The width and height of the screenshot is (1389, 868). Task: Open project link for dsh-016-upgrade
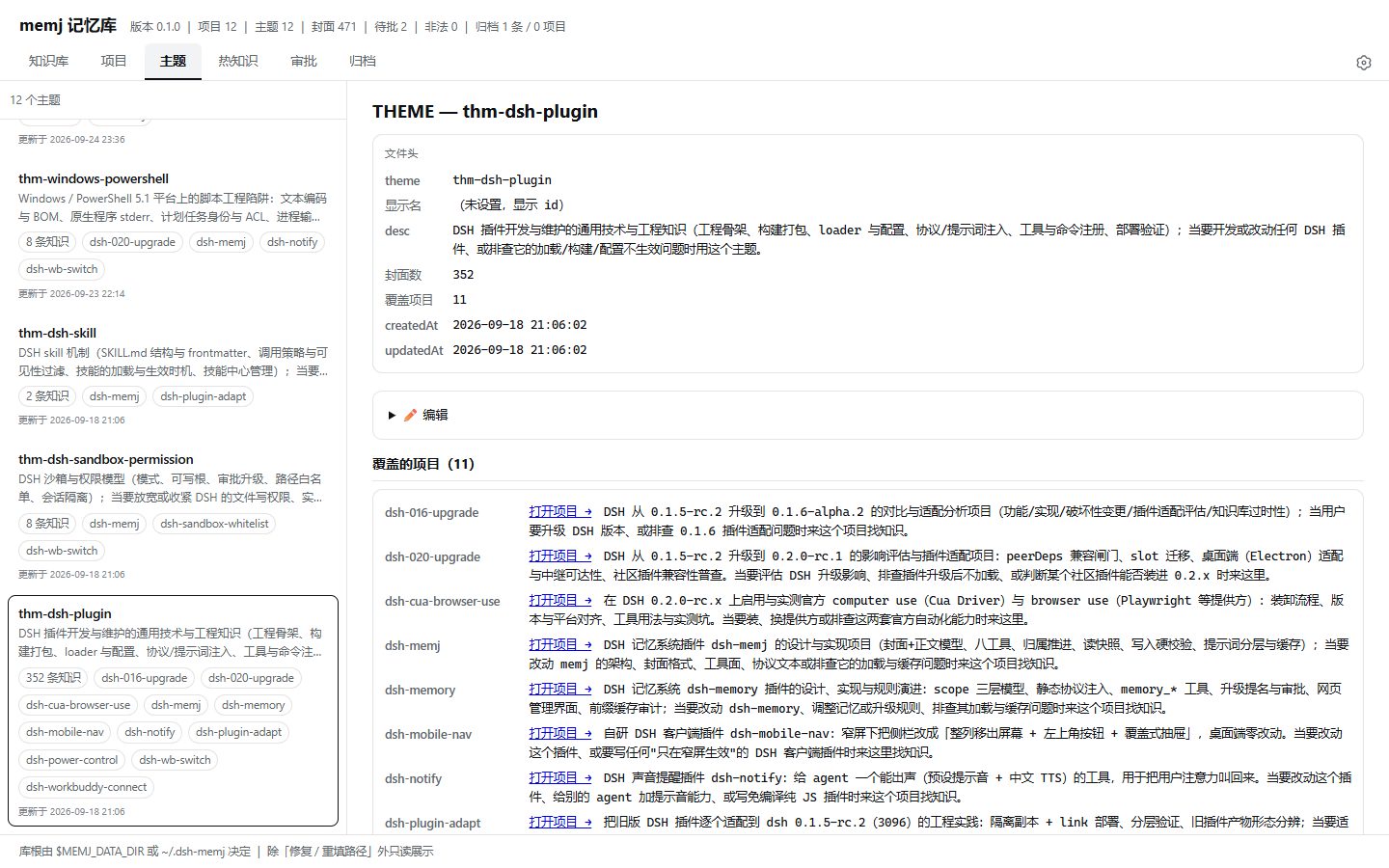(x=560, y=511)
